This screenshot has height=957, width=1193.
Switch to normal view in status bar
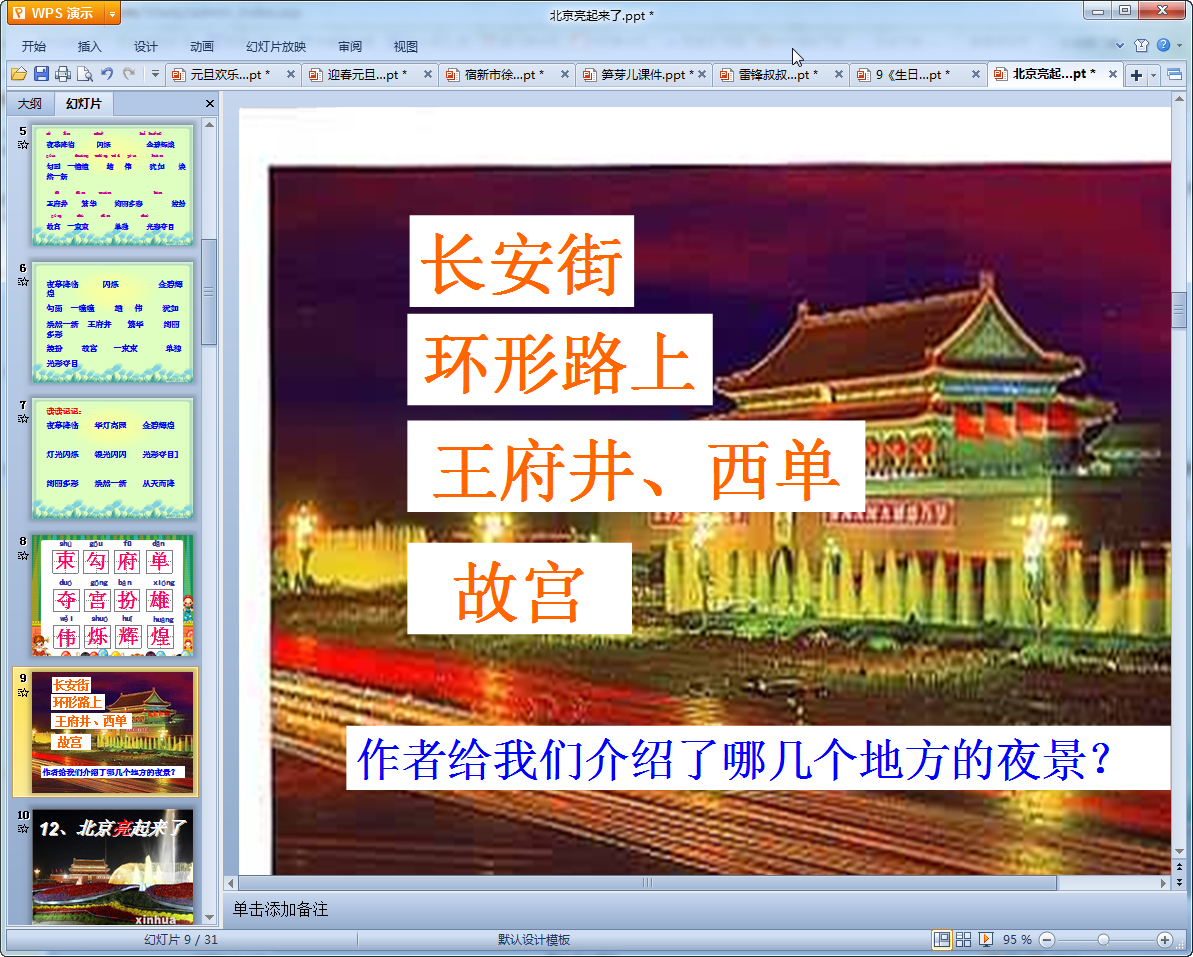942,939
